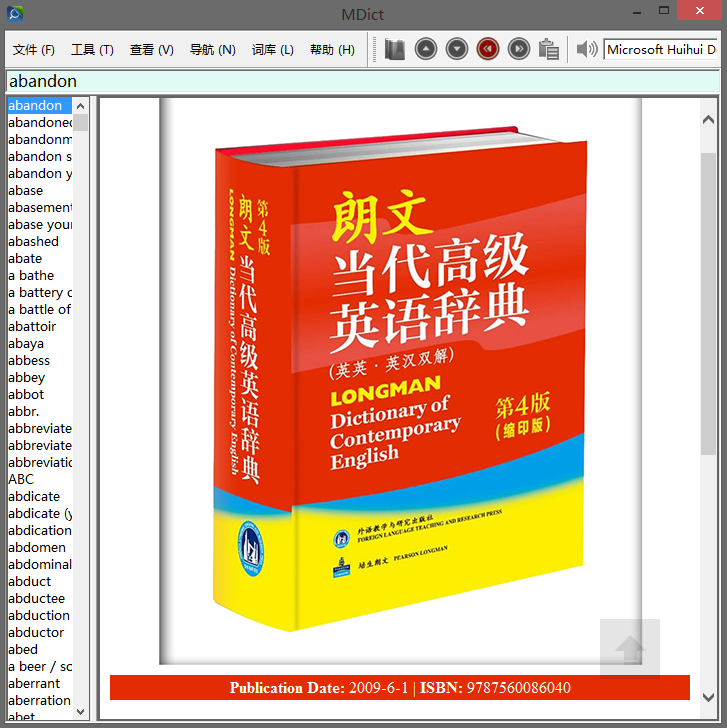This screenshot has height=728, width=727.
Task: Select 'abbr.' in the word list
Action: coord(40,411)
